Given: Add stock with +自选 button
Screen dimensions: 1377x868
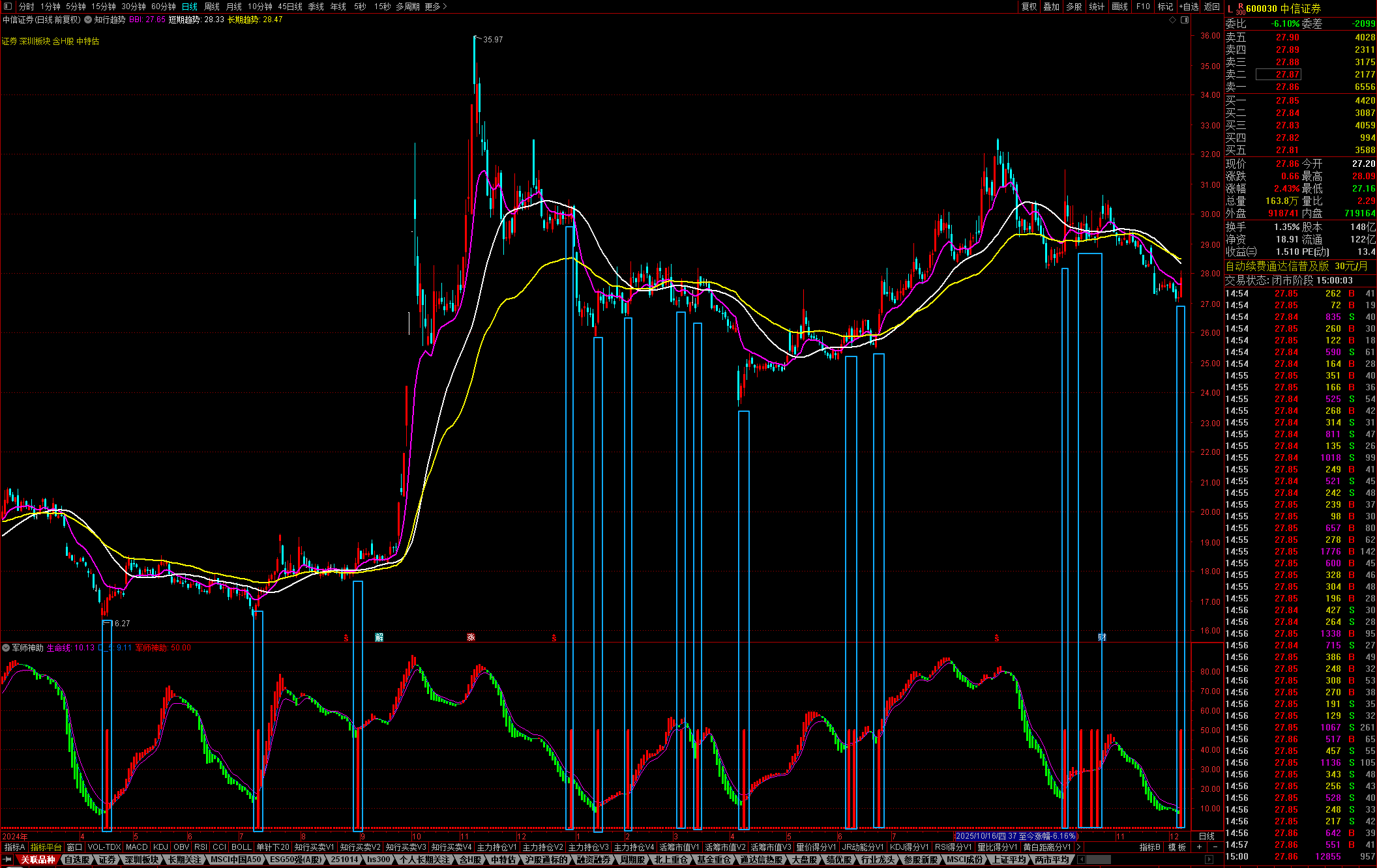Looking at the screenshot, I should click(x=1189, y=7).
